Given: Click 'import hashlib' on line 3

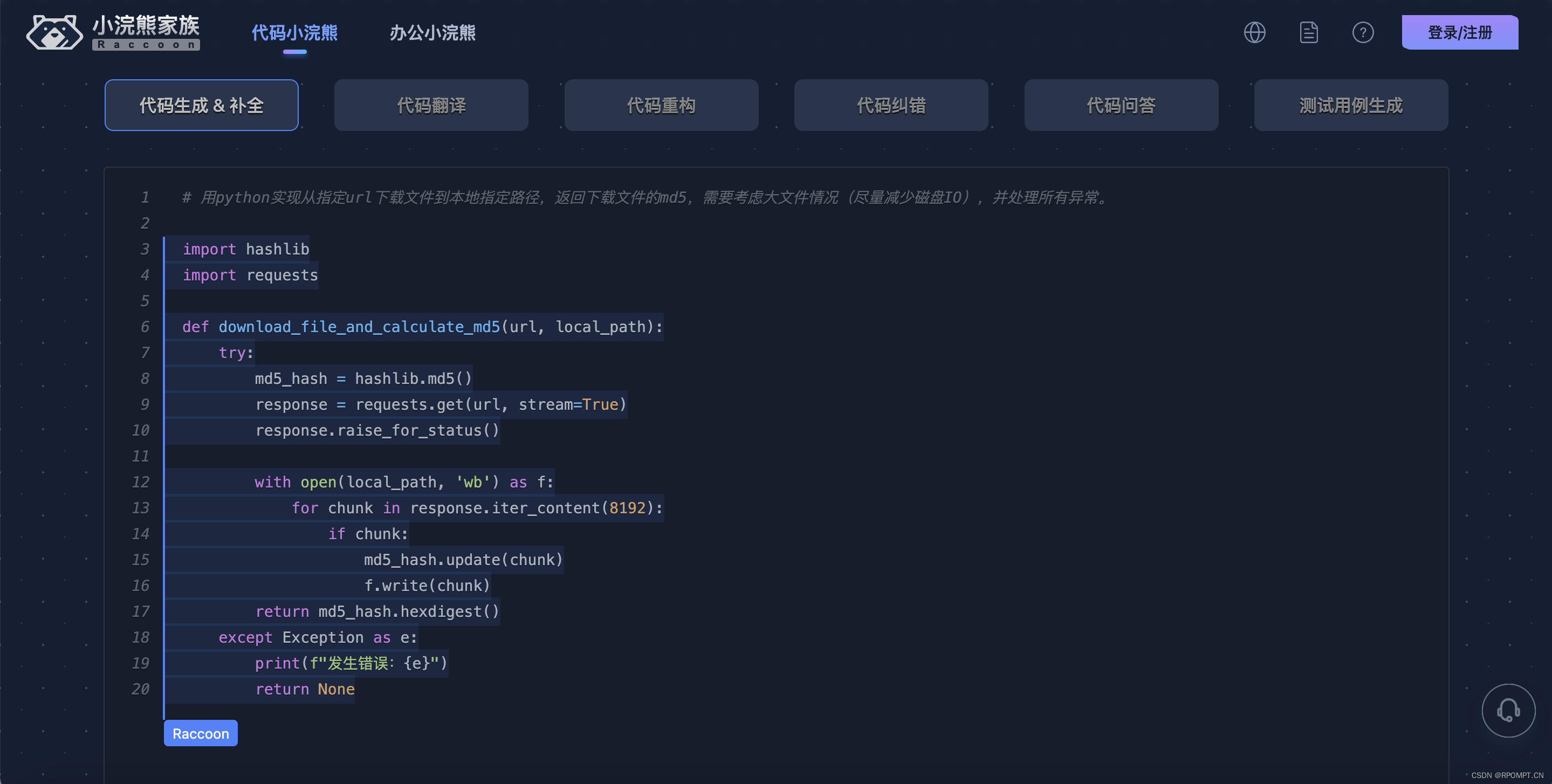Looking at the screenshot, I should [246, 249].
